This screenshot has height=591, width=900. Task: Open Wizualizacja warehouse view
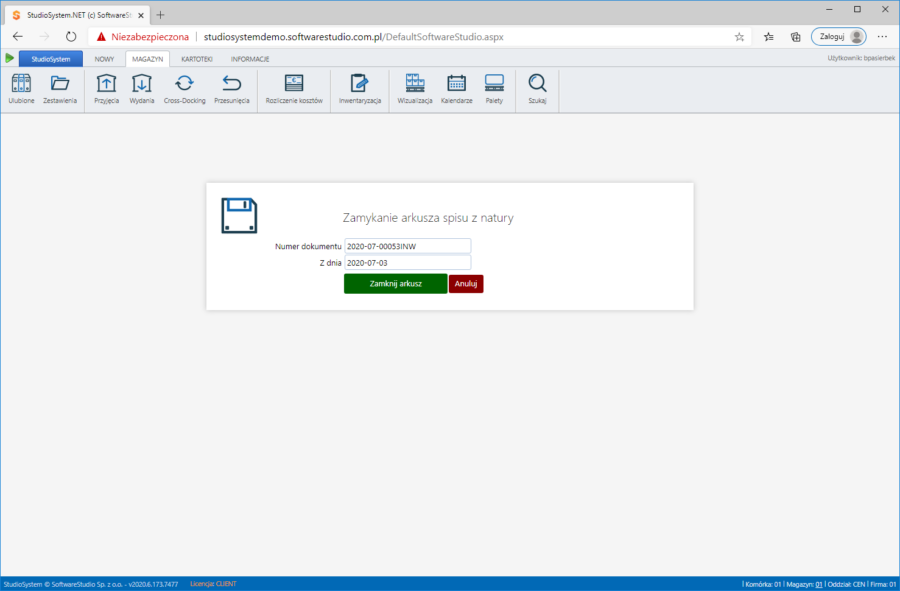point(415,89)
